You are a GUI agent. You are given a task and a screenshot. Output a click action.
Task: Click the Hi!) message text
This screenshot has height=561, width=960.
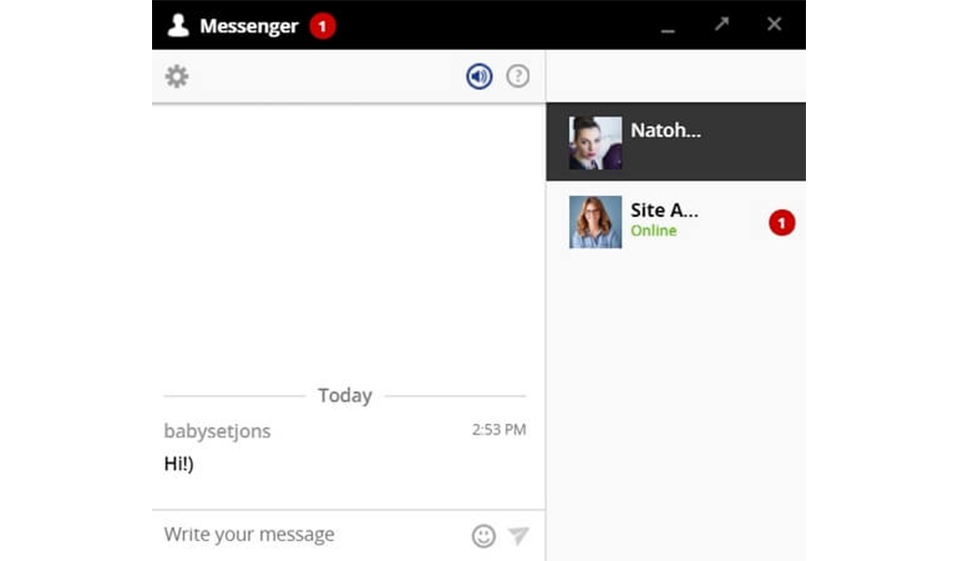click(179, 464)
